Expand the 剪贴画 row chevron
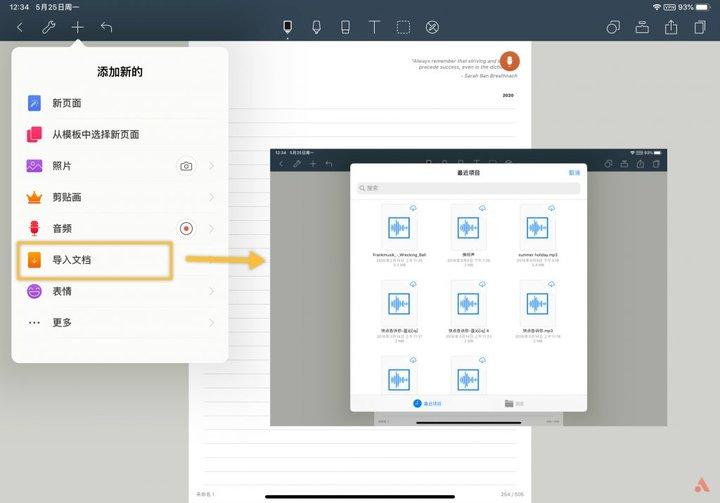Screen dimensions: 720x503 click(x=211, y=197)
